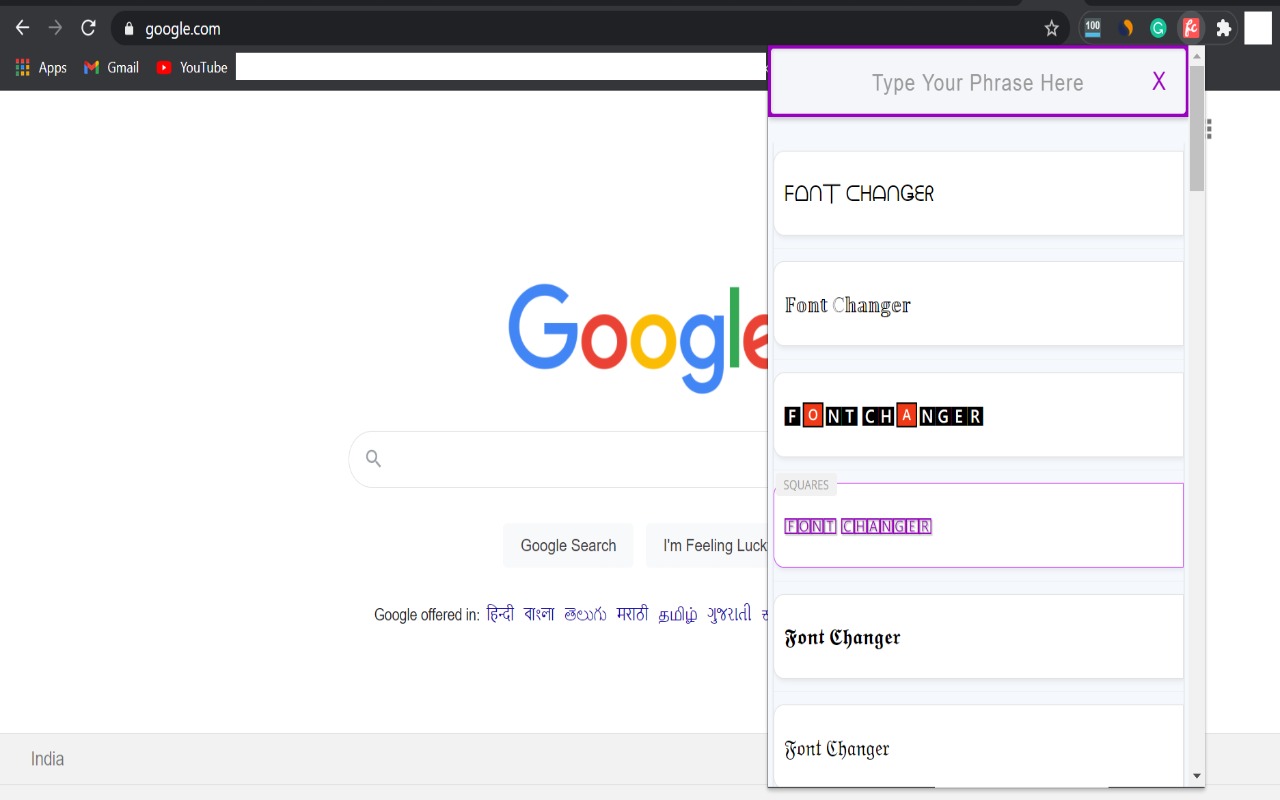This screenshot has width=1280, height=800.
Task: Click the padlock in the address bar
Action: 127,28
